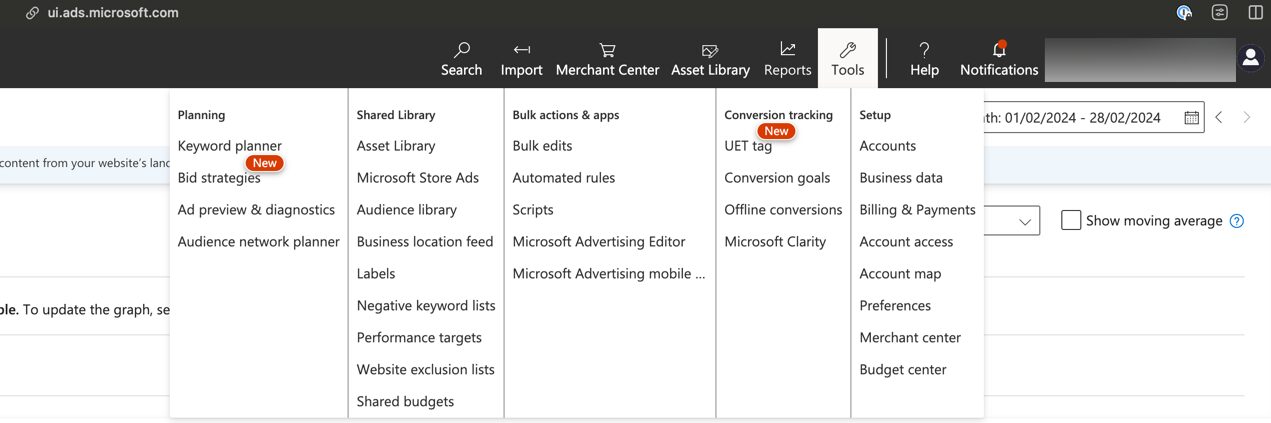Open the Import tool

point(521,58)
